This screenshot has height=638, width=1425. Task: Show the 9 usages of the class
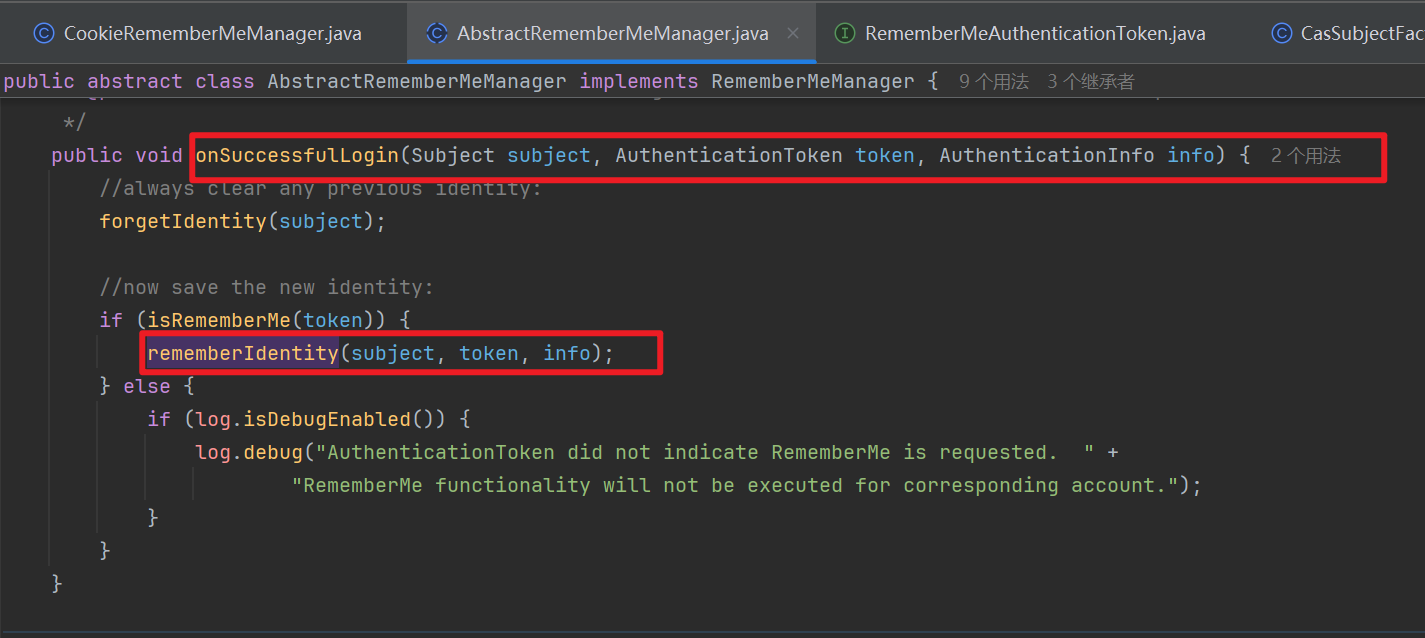coord(993,82)
